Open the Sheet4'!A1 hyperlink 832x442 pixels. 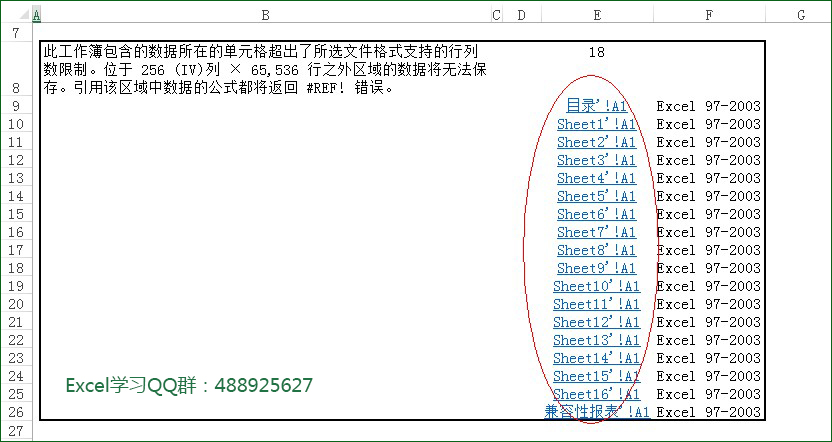click(596, 178)
